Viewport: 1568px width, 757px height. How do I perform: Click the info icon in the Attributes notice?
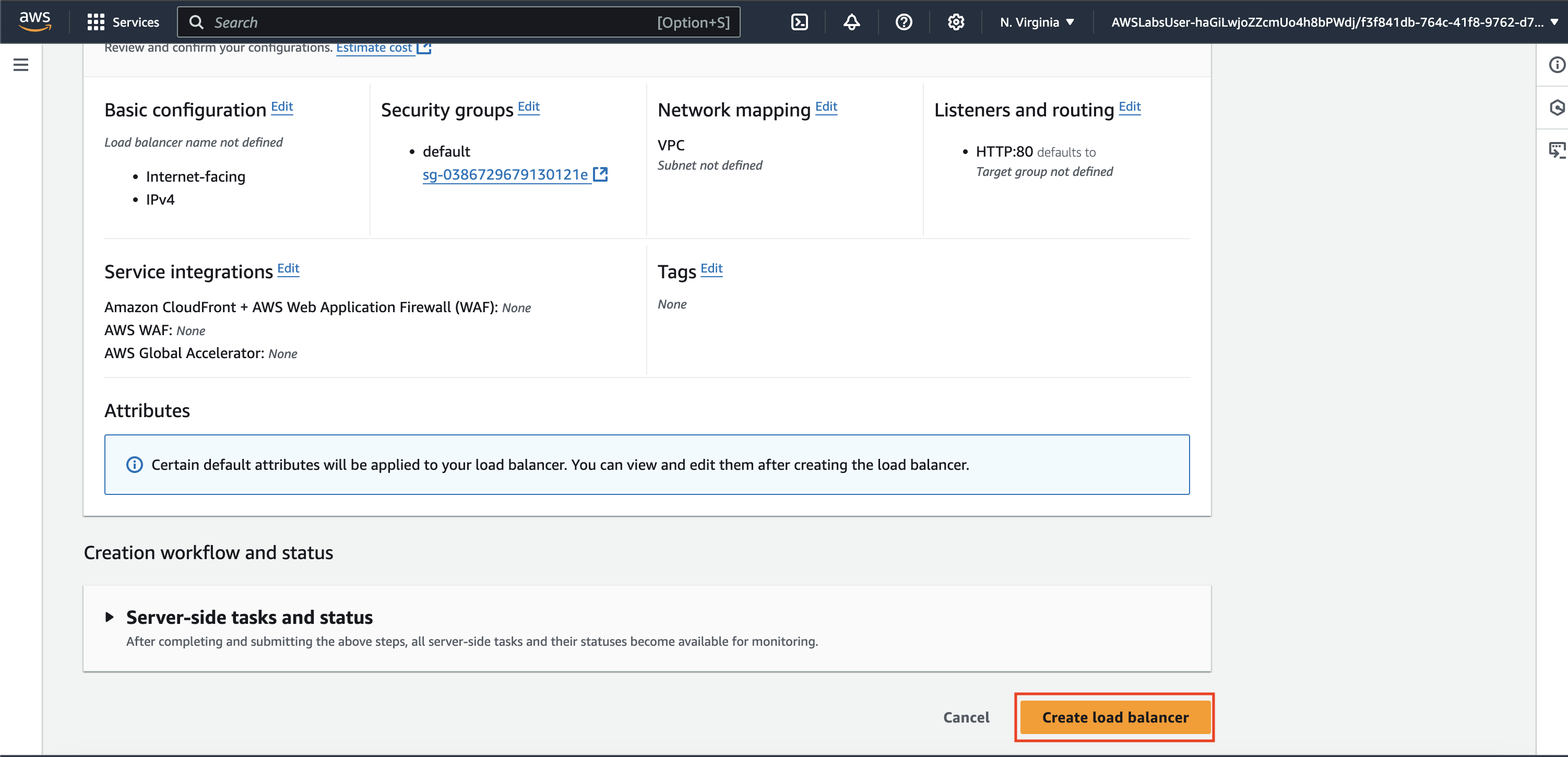tap(135, 465)
